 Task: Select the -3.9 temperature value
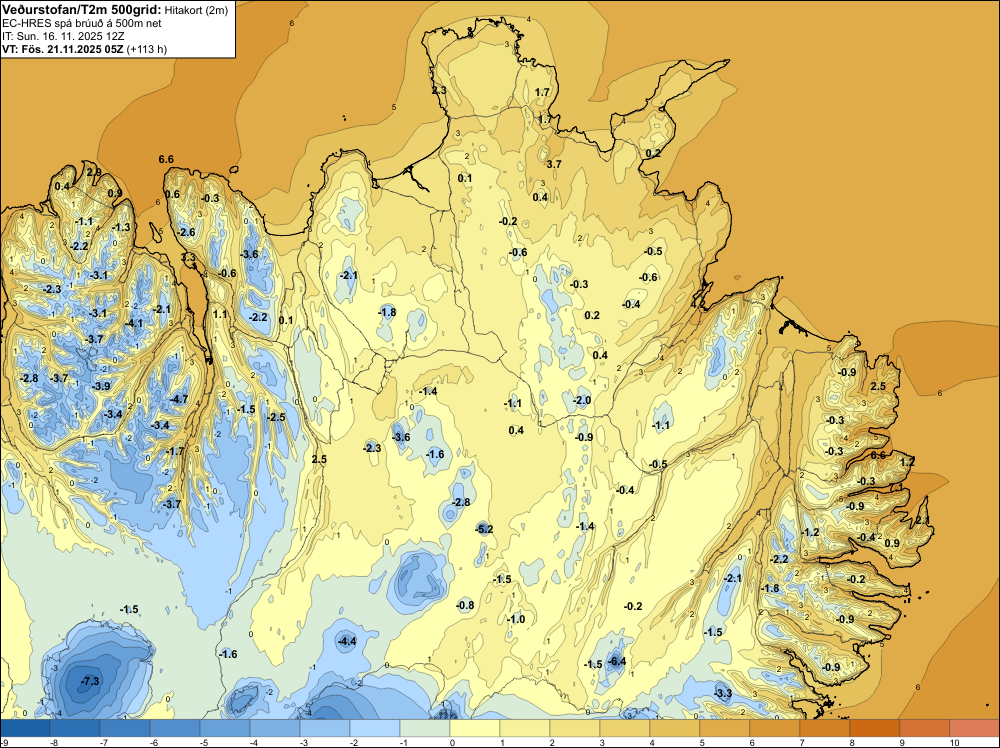(x=101, y=386)
